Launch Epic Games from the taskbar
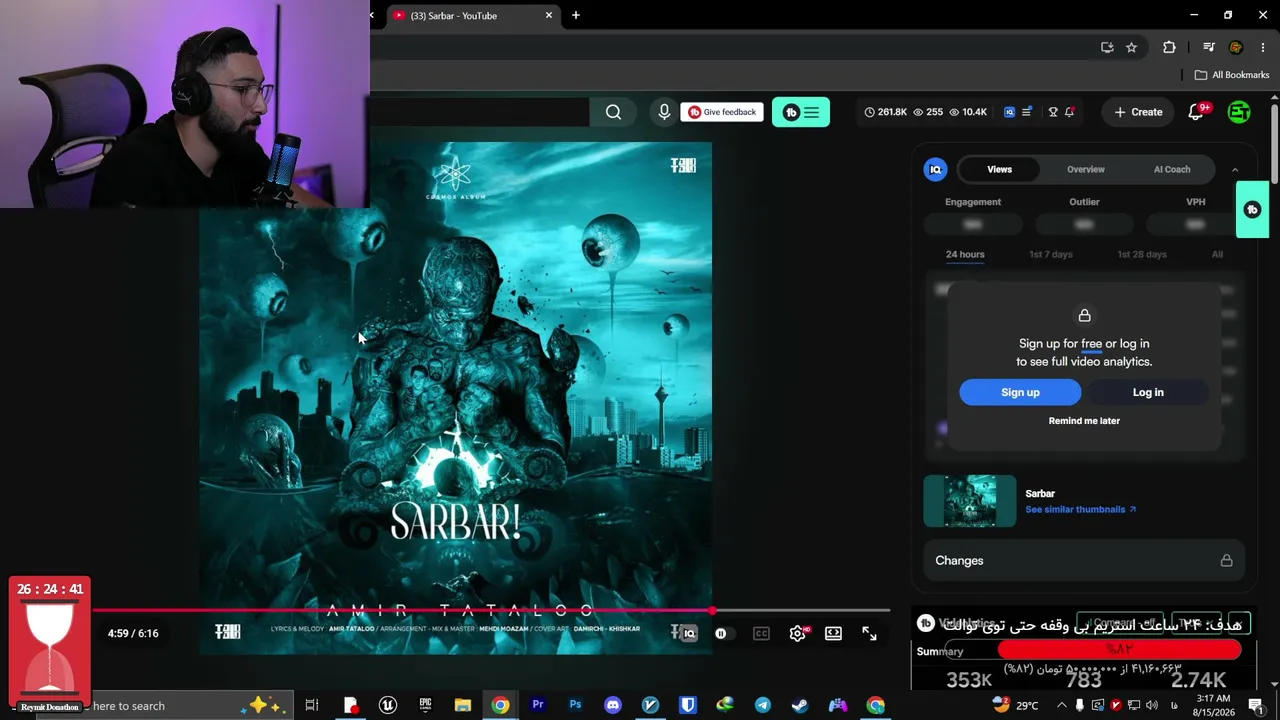 [425, 705]
